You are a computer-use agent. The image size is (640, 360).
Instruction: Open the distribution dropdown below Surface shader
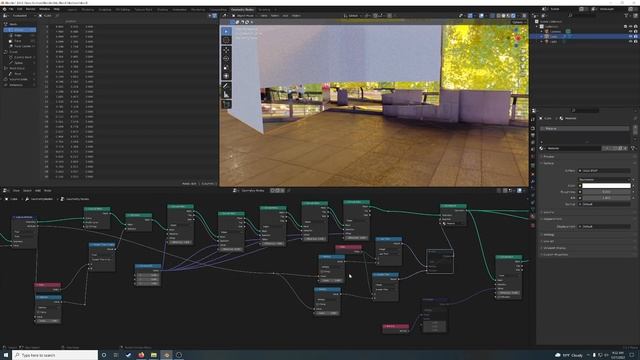click(x=604, y=179)
